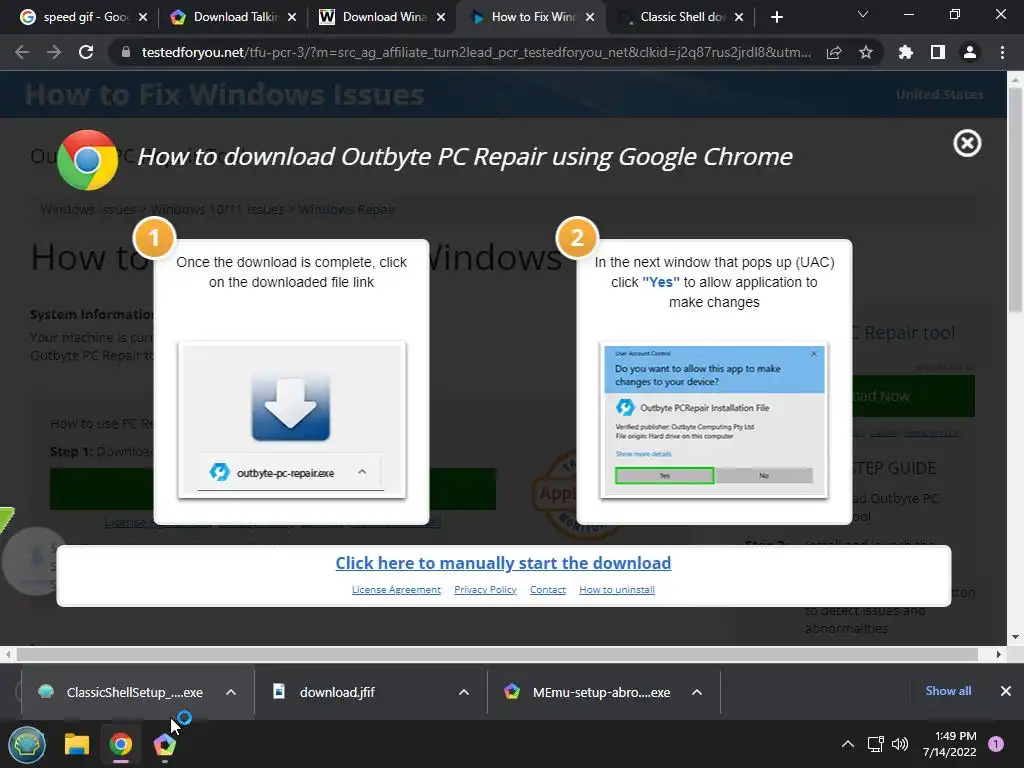The width and height of the screenshot is (1024, 768).
Task: Toggle the browser side panel
Action: [938, 52]
